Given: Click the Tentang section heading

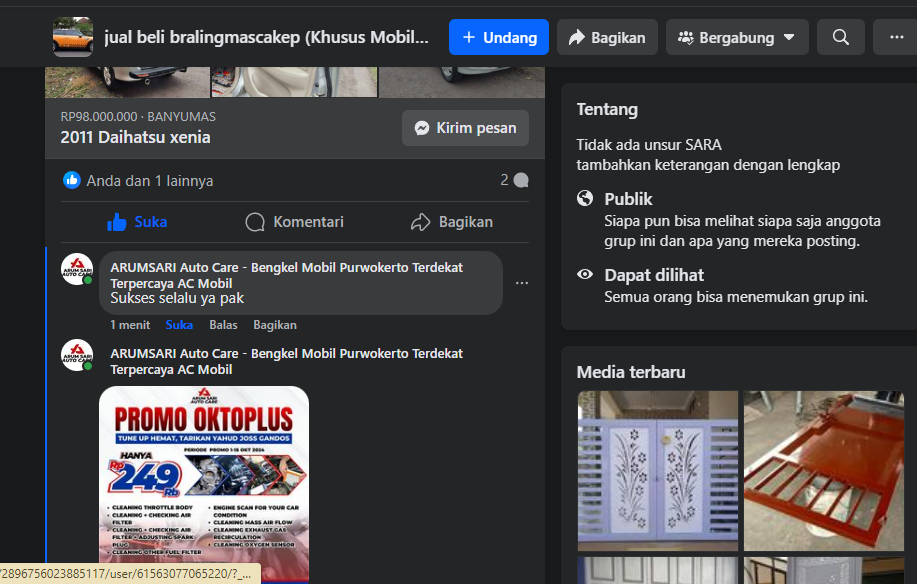Looking at the screenshot, I should (607, 110).
